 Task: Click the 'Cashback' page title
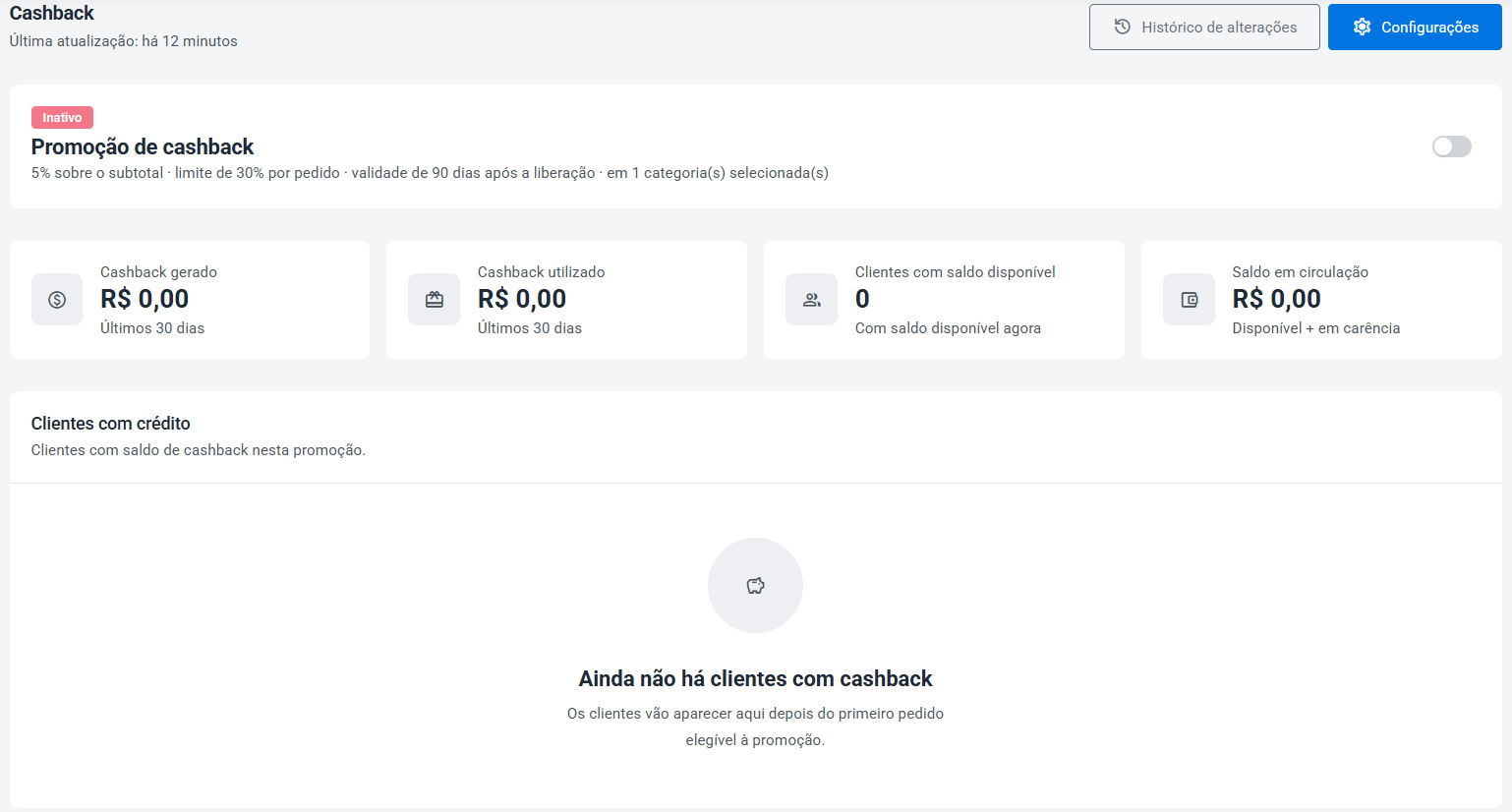tap(52, 13)
